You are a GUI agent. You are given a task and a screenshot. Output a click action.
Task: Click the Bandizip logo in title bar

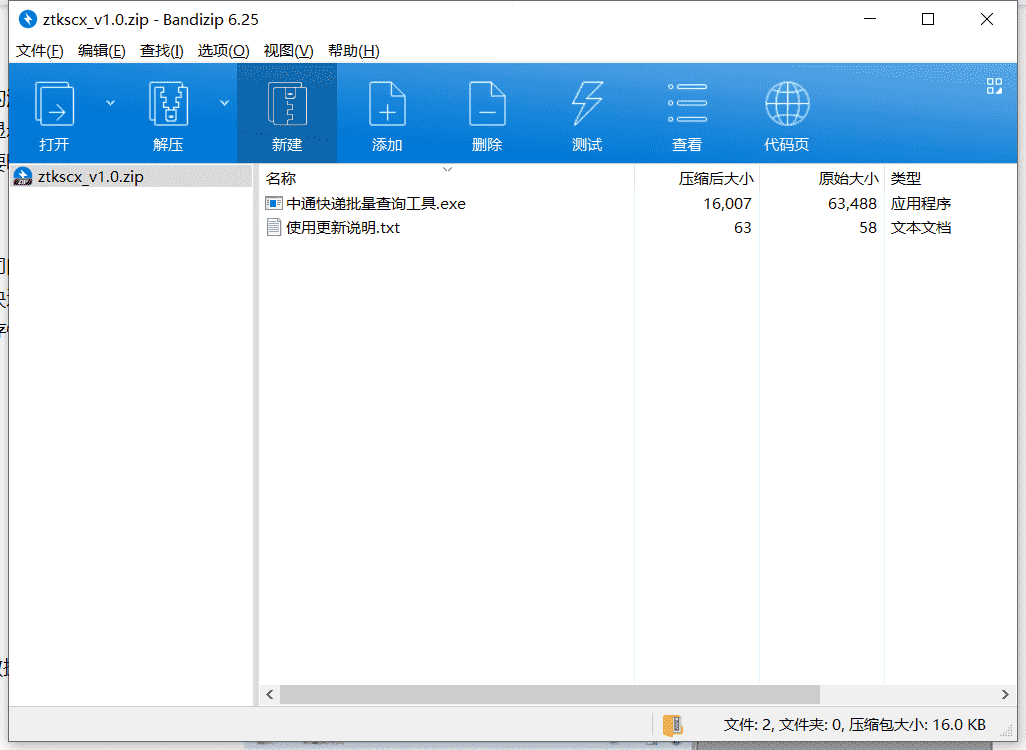(x=27, y=20)
